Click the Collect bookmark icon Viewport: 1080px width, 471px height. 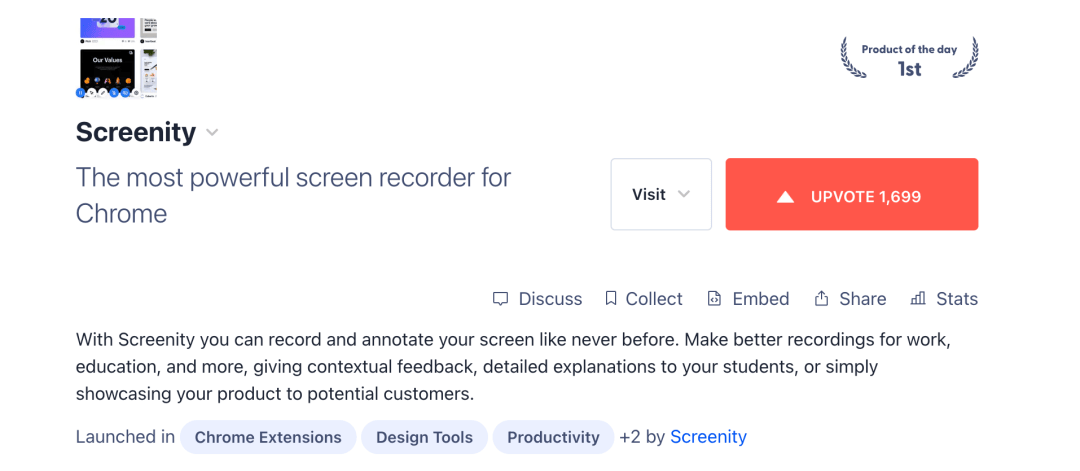pyautogui.click(x=611, y=299)
